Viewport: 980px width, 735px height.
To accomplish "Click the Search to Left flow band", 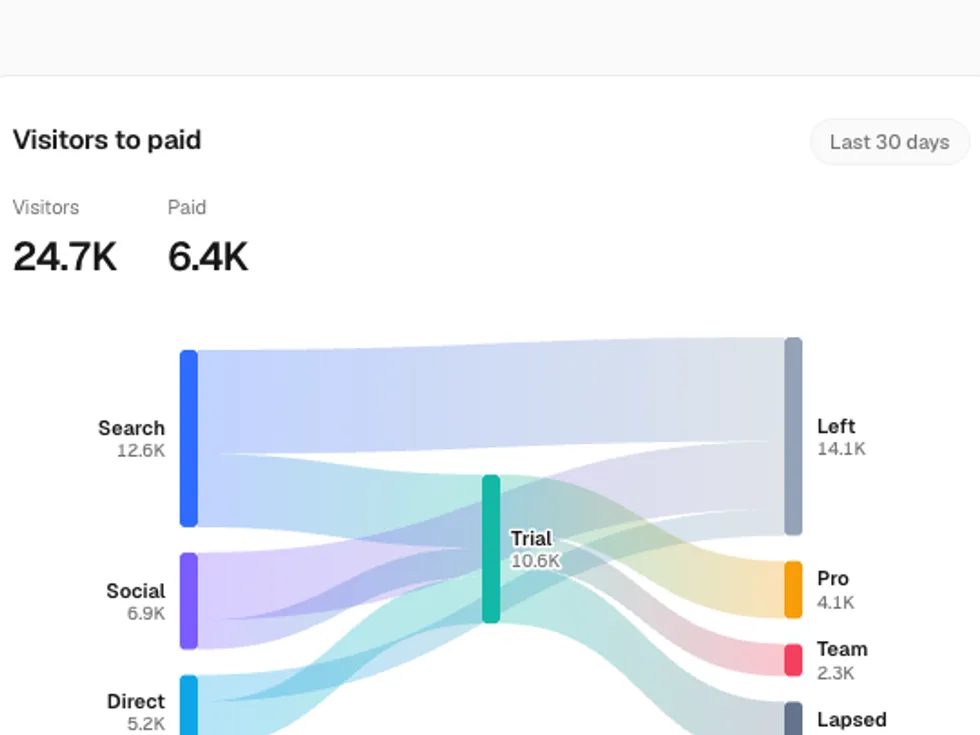I will 491,397.
